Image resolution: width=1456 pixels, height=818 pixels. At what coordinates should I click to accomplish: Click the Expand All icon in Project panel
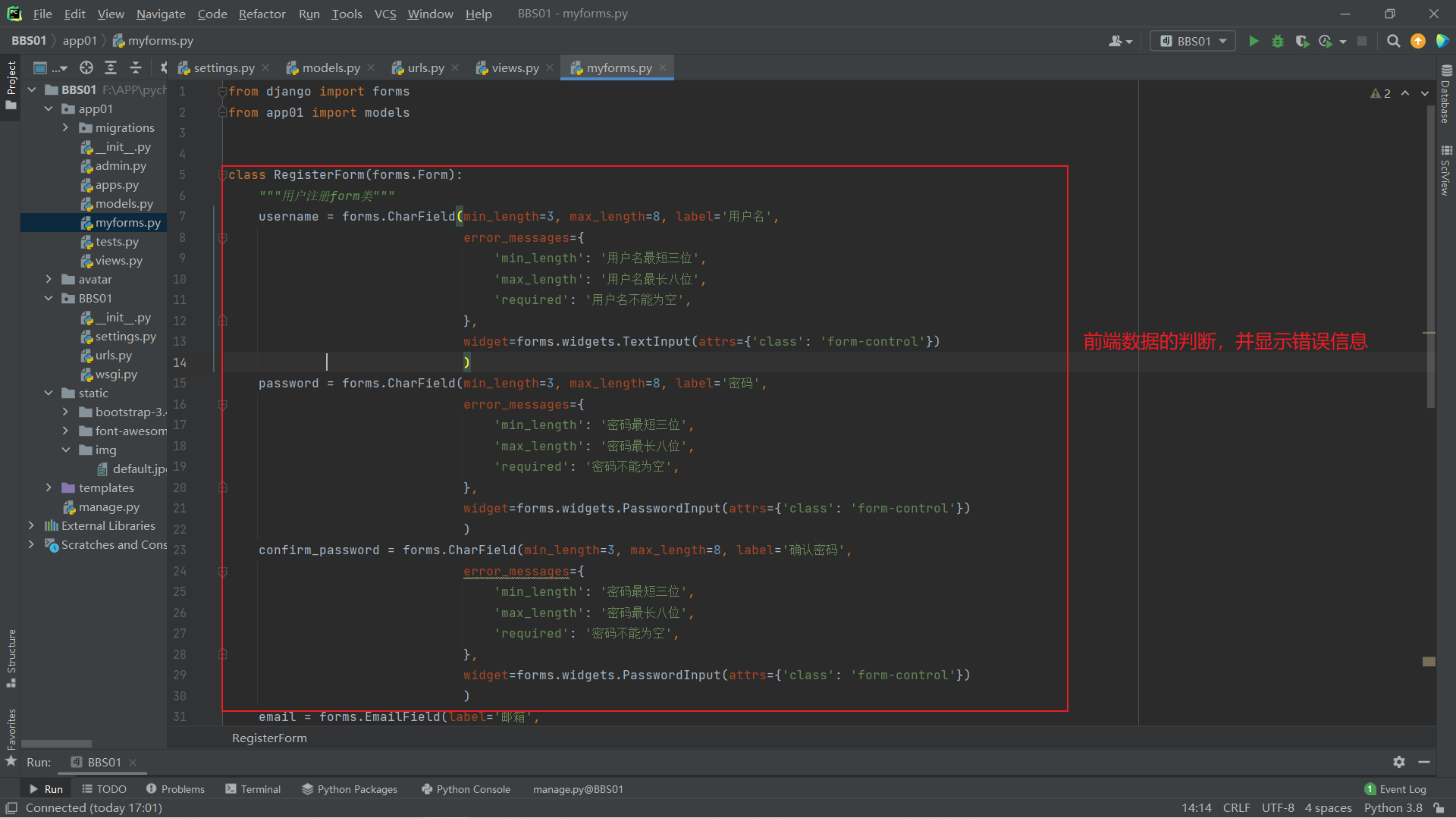pos(111,67)
